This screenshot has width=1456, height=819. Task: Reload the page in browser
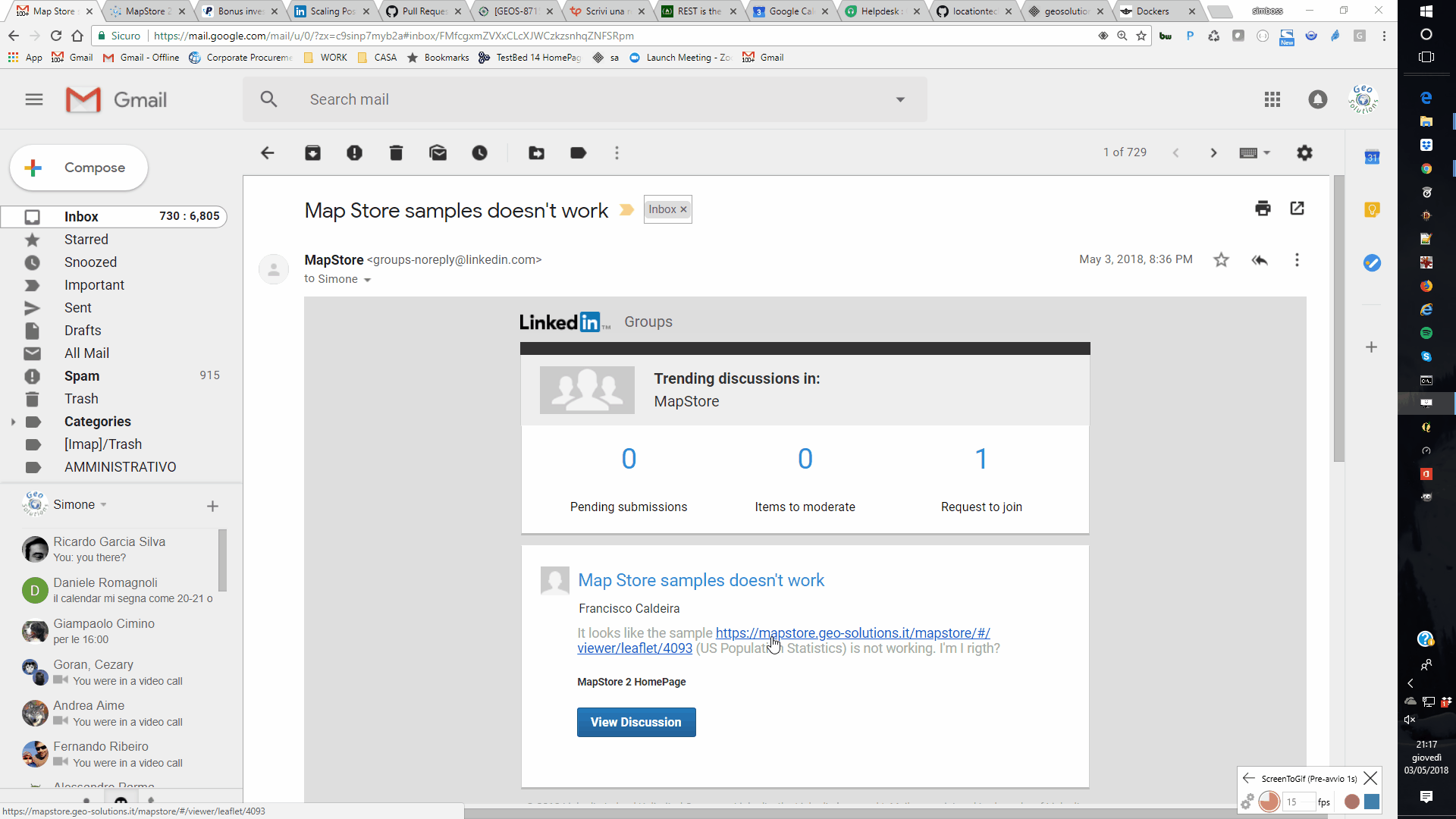point(56,36)
